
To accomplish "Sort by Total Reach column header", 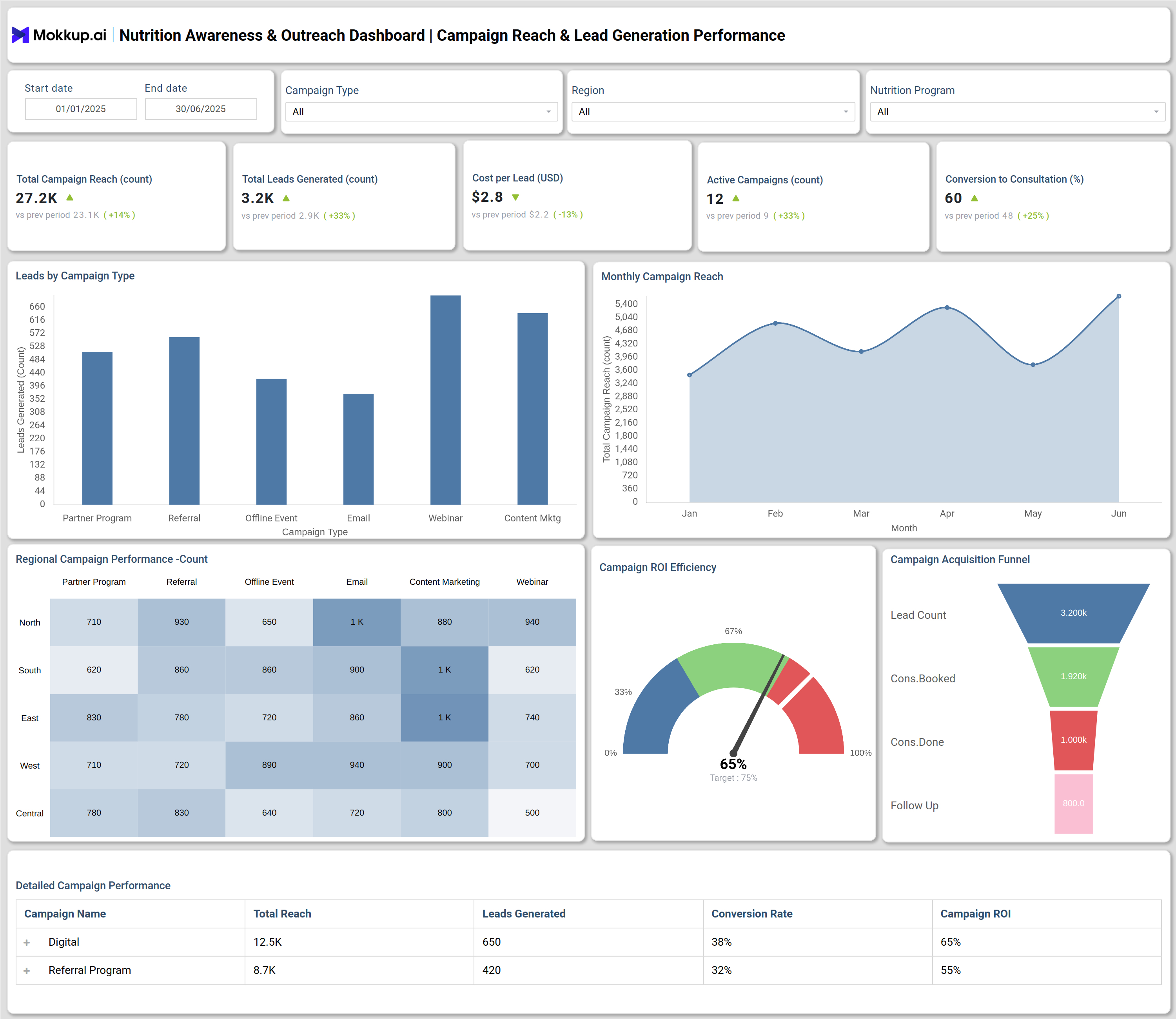I will [282, 914].
